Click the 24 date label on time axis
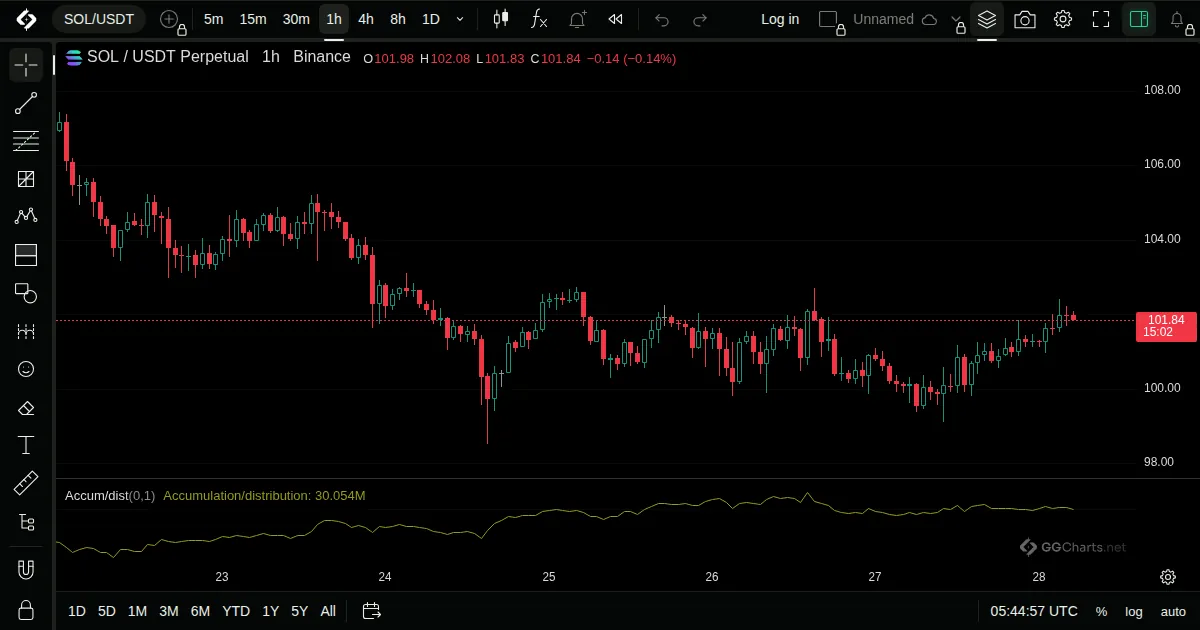Image resolution: width=1200 pixels, height=630 pixels. (x=385, y=577)
